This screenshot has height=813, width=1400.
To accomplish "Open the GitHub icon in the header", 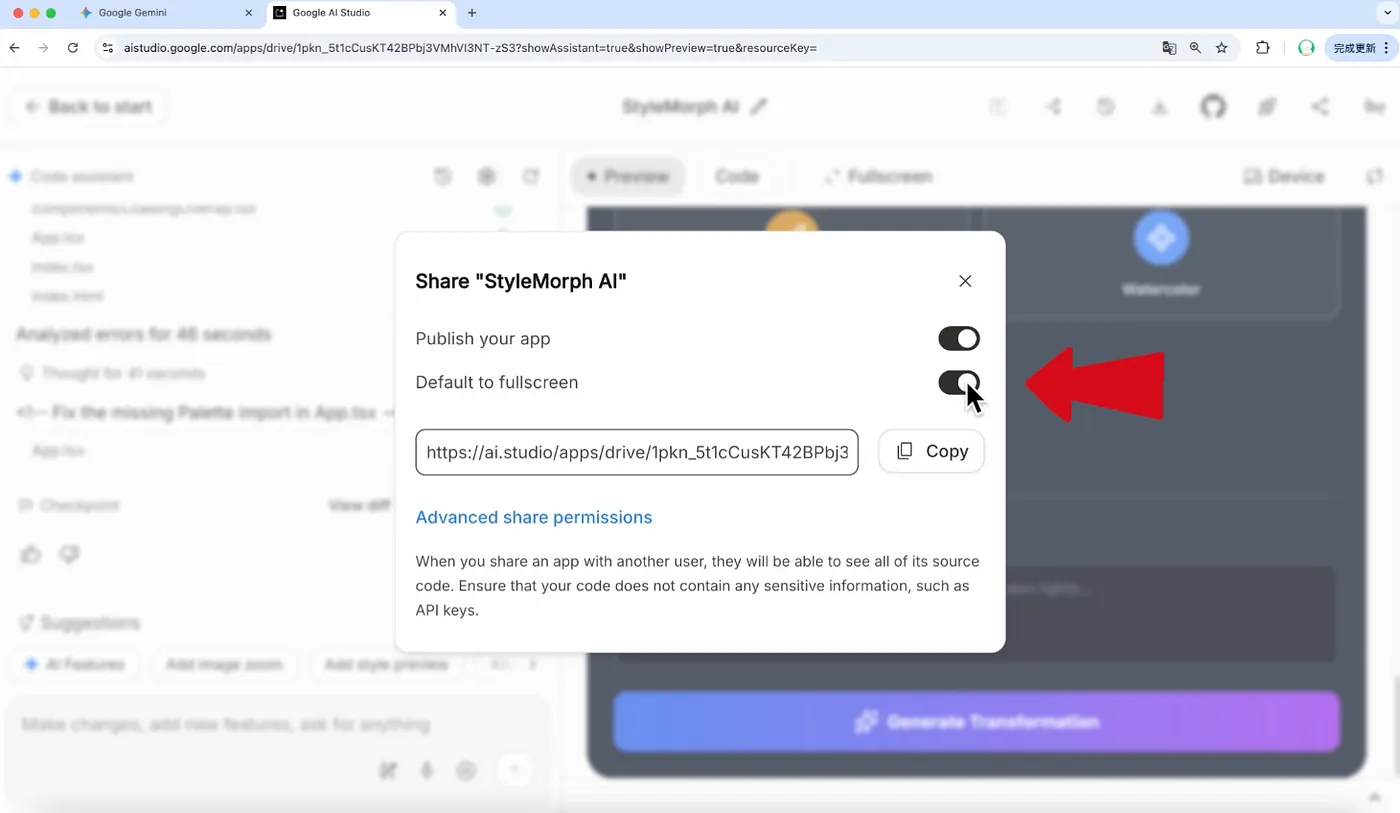I will (1213, 107).
